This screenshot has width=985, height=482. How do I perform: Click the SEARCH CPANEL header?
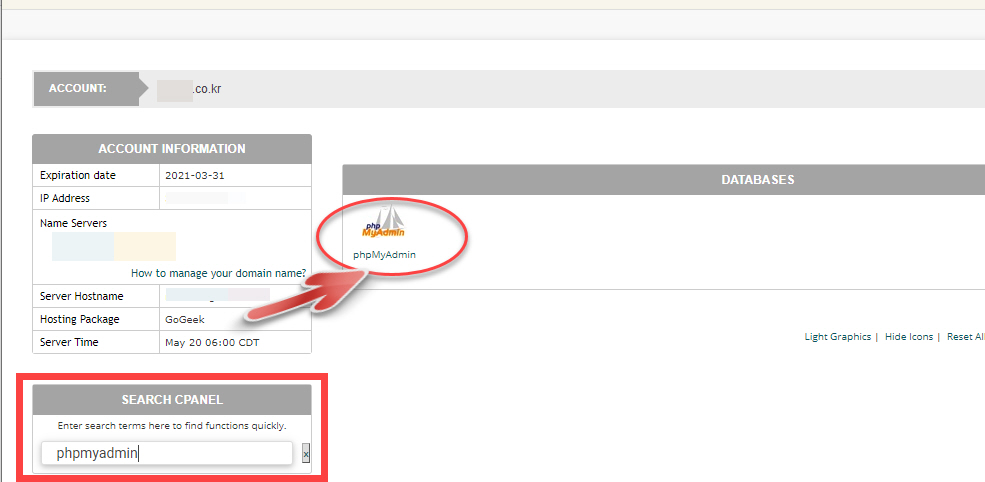[x=172, y=400]
